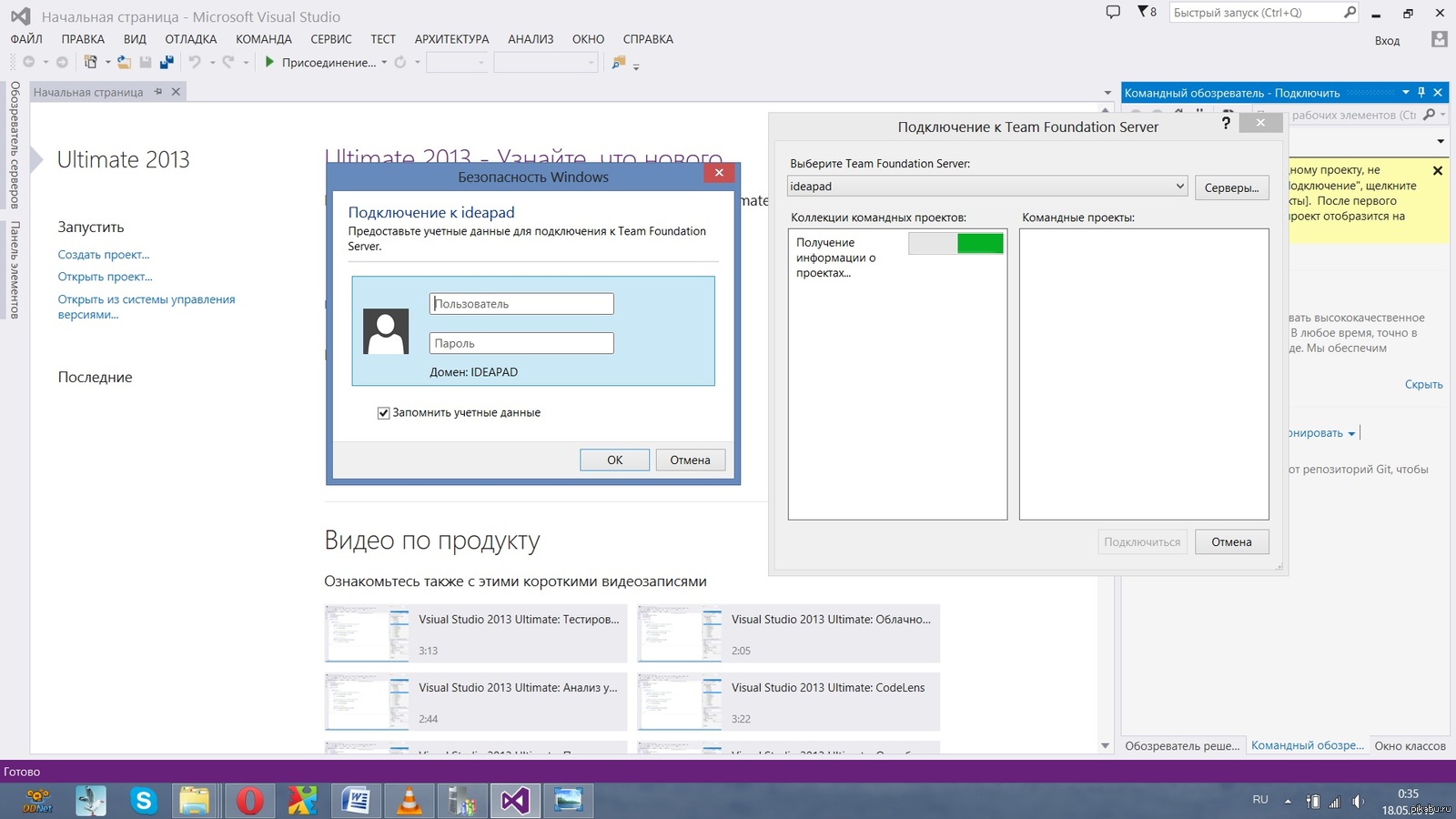
Task: Open the Team Foundation Server combo box
Action: (987, 187)
